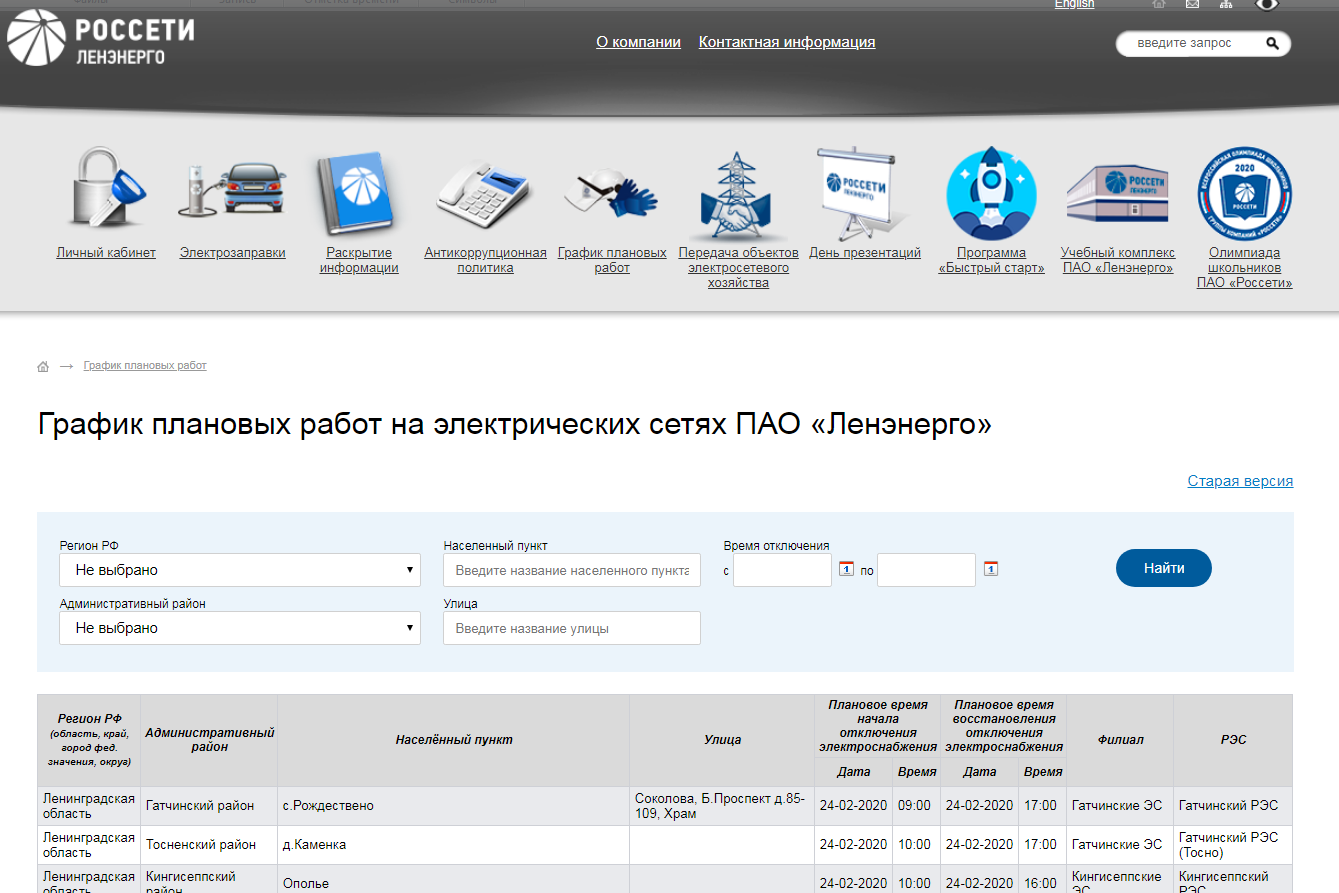Open the end date calendar icon
Image resolution: width=1339 pixels, height=893 pixels.
tap(991, 569)
